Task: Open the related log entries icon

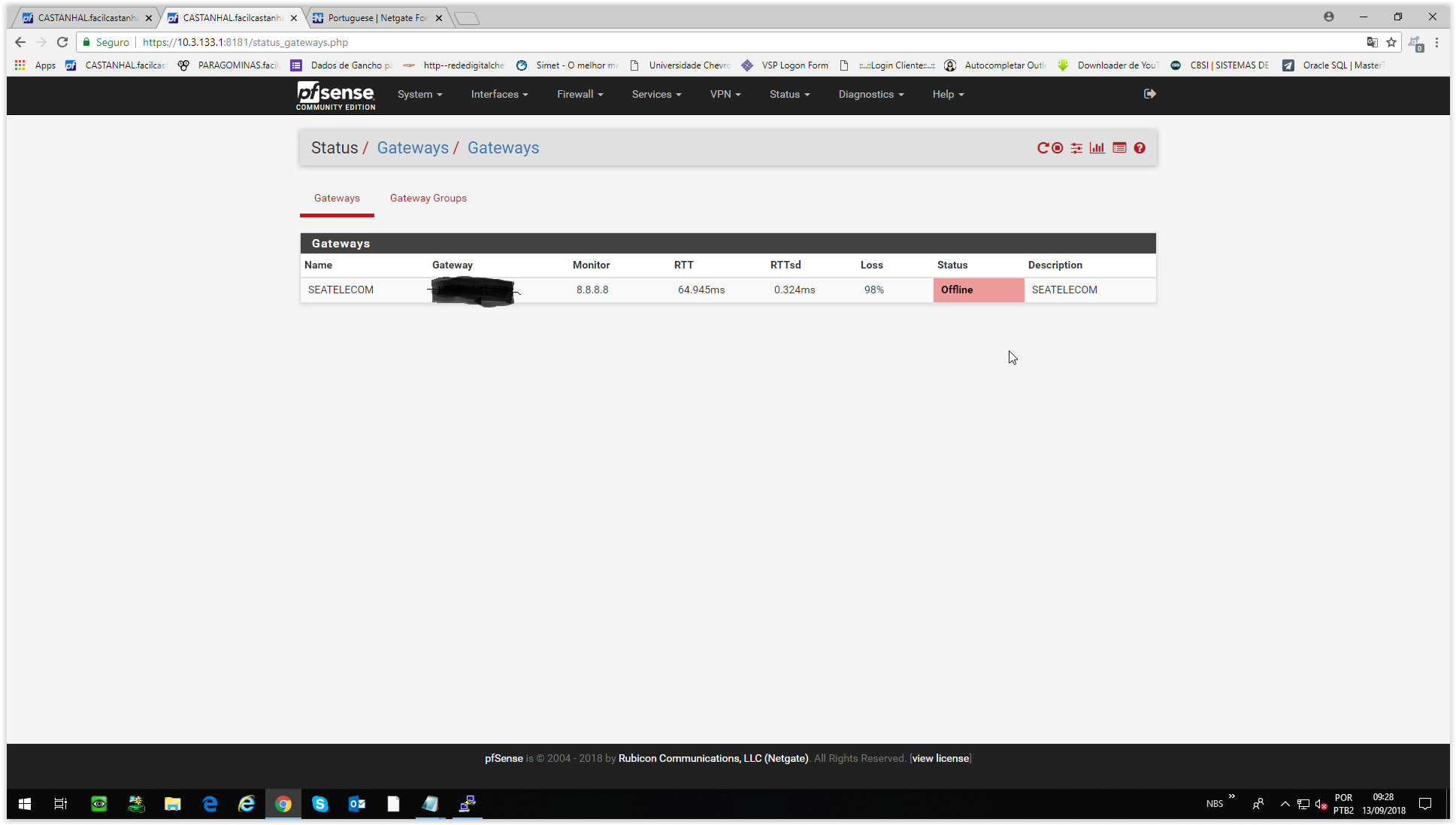Action: (1119, 148)
